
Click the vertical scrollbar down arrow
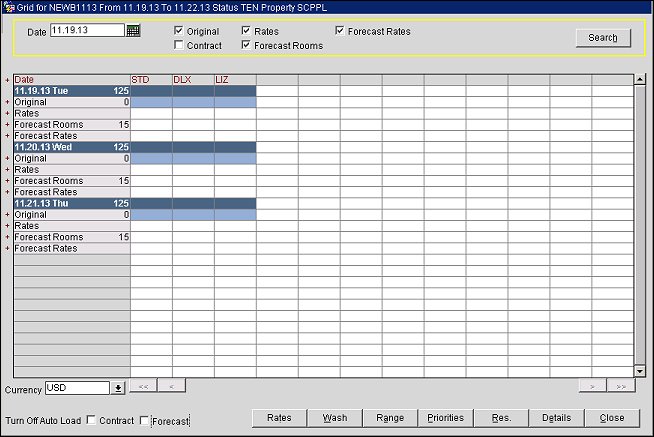pyautogui.click(x=640, y=371)
